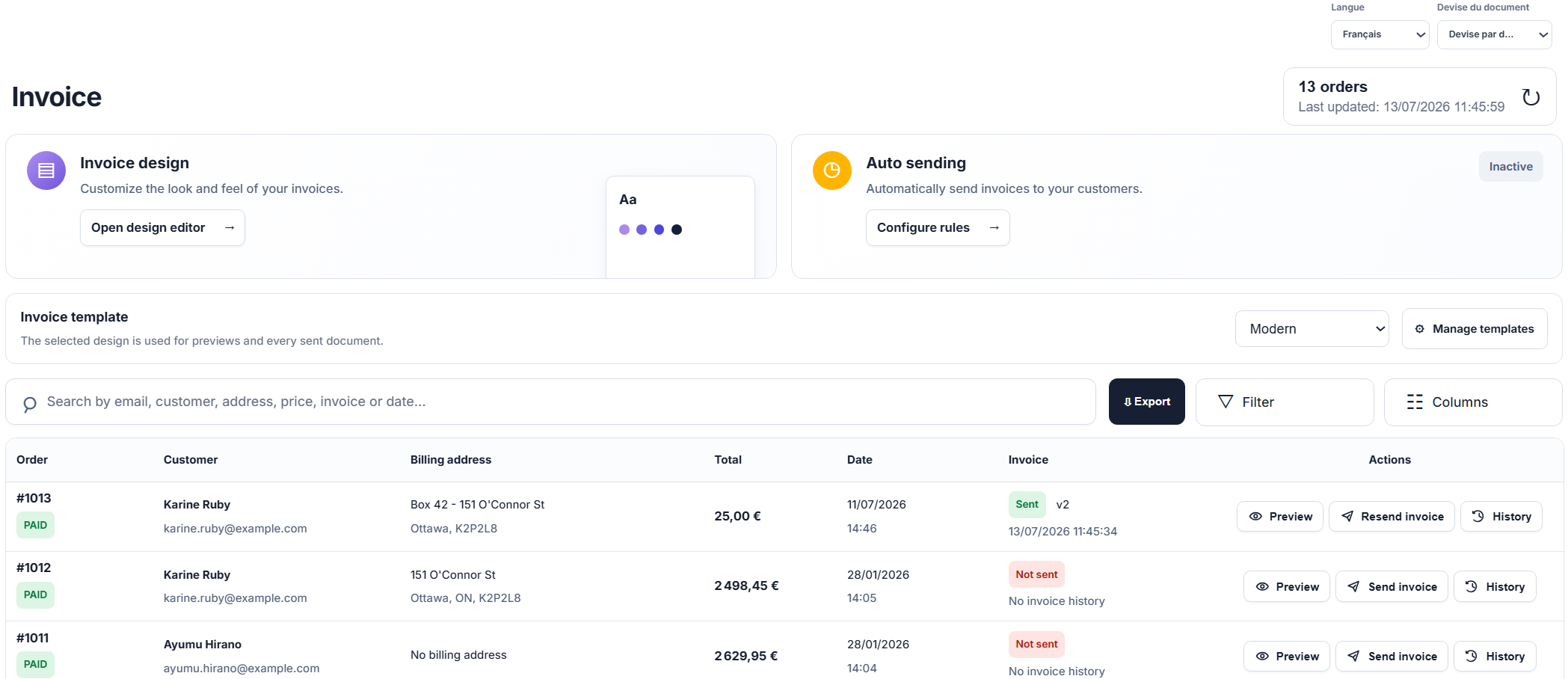Image resolution: width=1568 pixels, height=679 pixels.
Task: Click the lightest purple color dot
Action: (x=624, y=230)
